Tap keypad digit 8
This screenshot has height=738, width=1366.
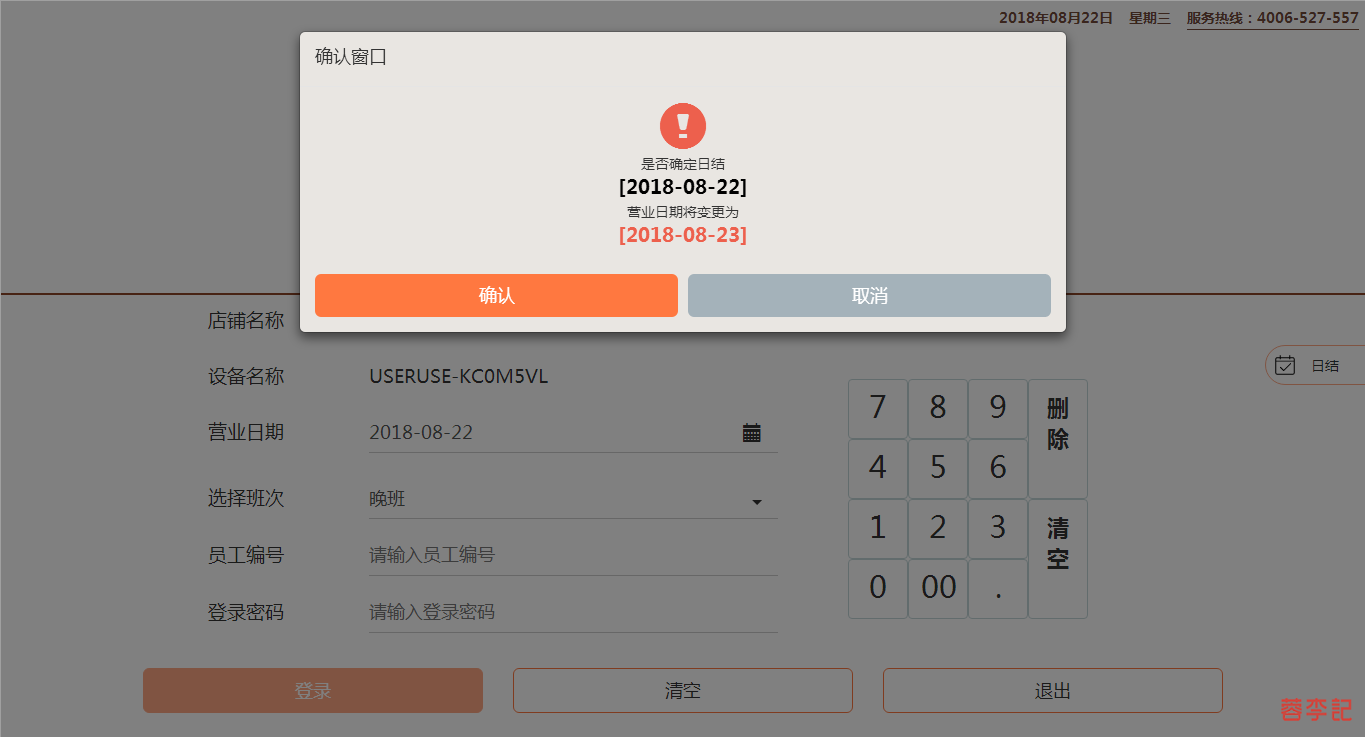[938, 408]
